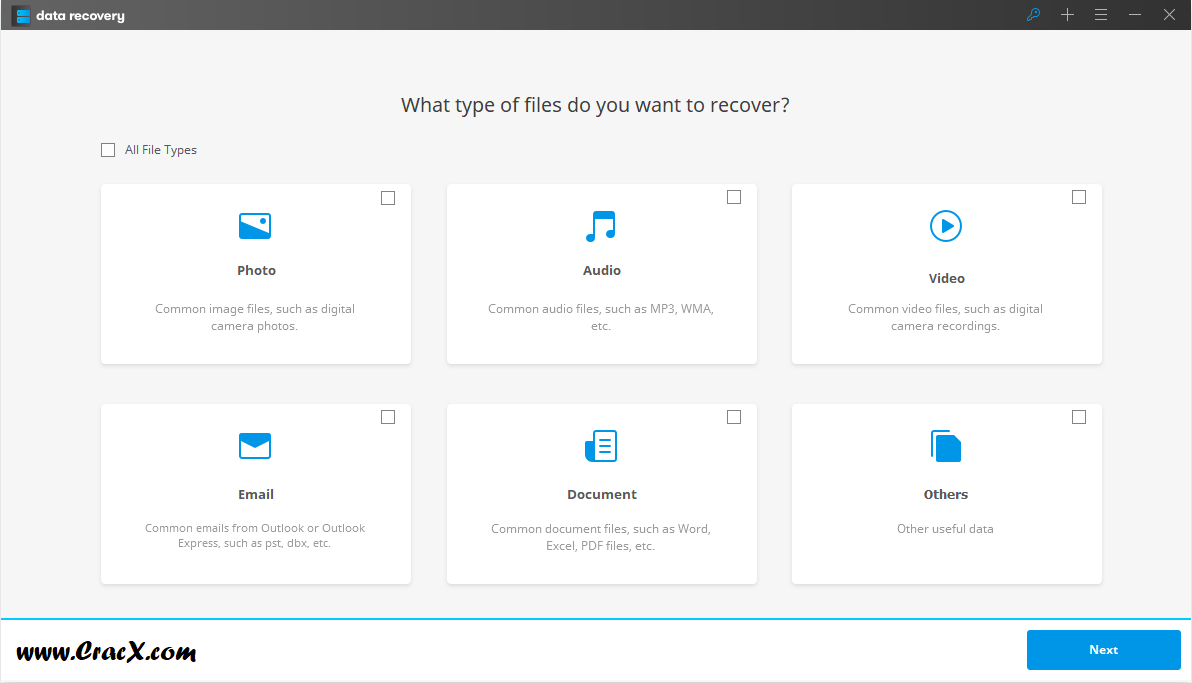Click the 'All File Types' label
This screenshot has width=1192, height=683.
[x=160, y=150]
